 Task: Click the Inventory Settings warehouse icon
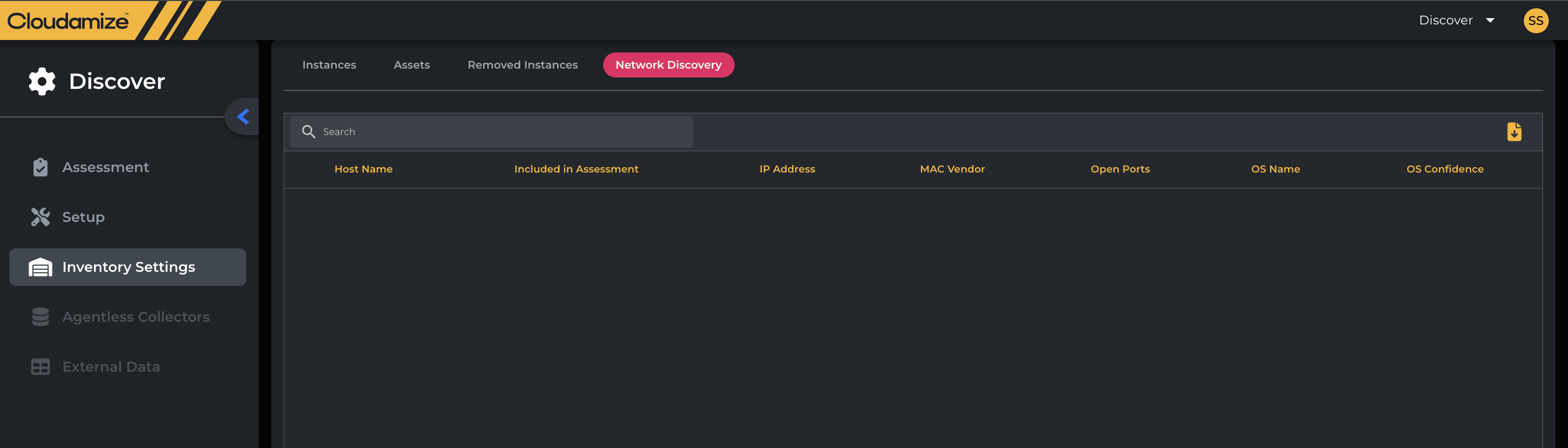pyautogui.click(x=40, y=267)
